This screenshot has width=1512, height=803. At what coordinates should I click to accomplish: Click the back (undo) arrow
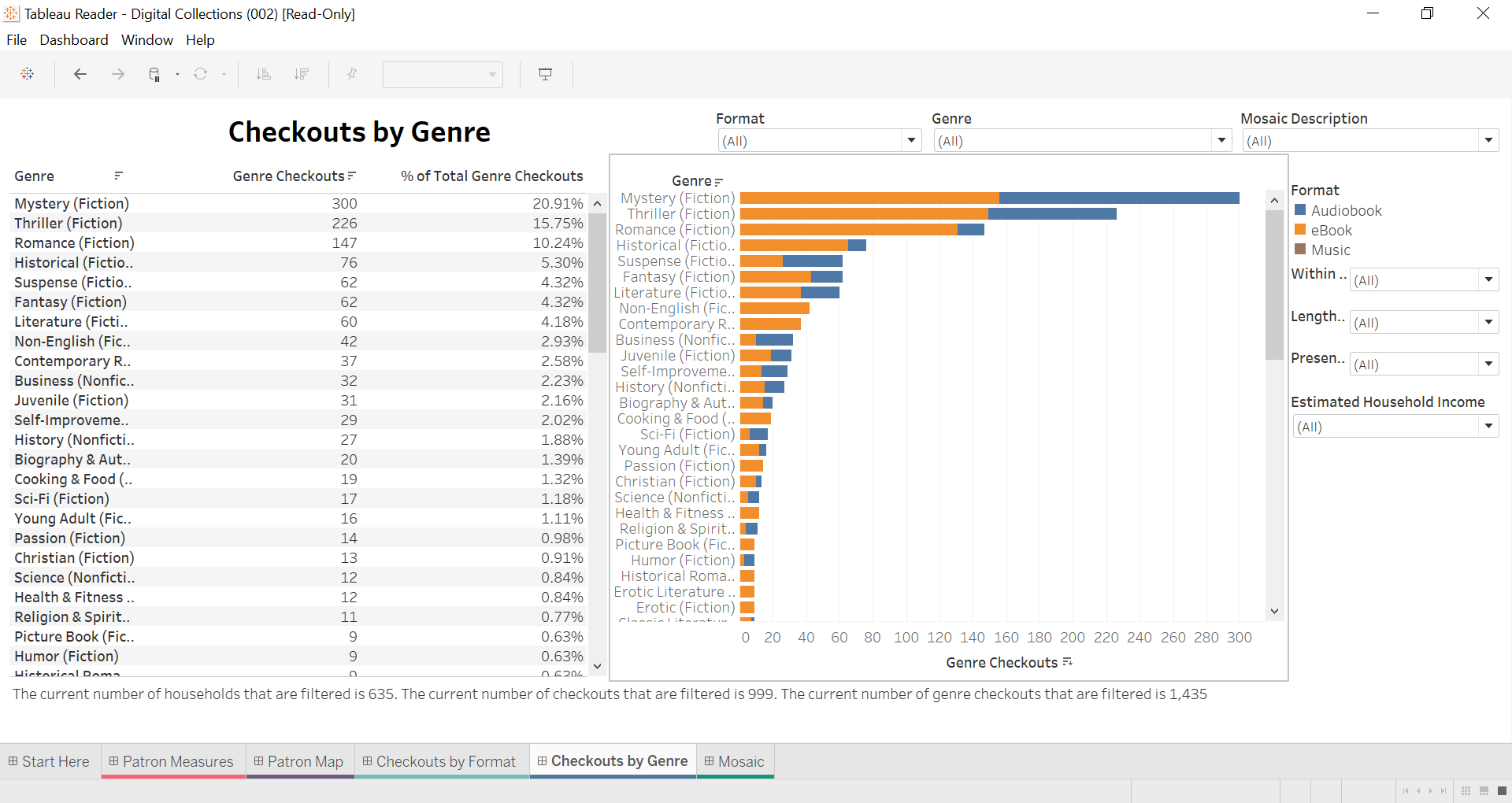tap(80, 74)
